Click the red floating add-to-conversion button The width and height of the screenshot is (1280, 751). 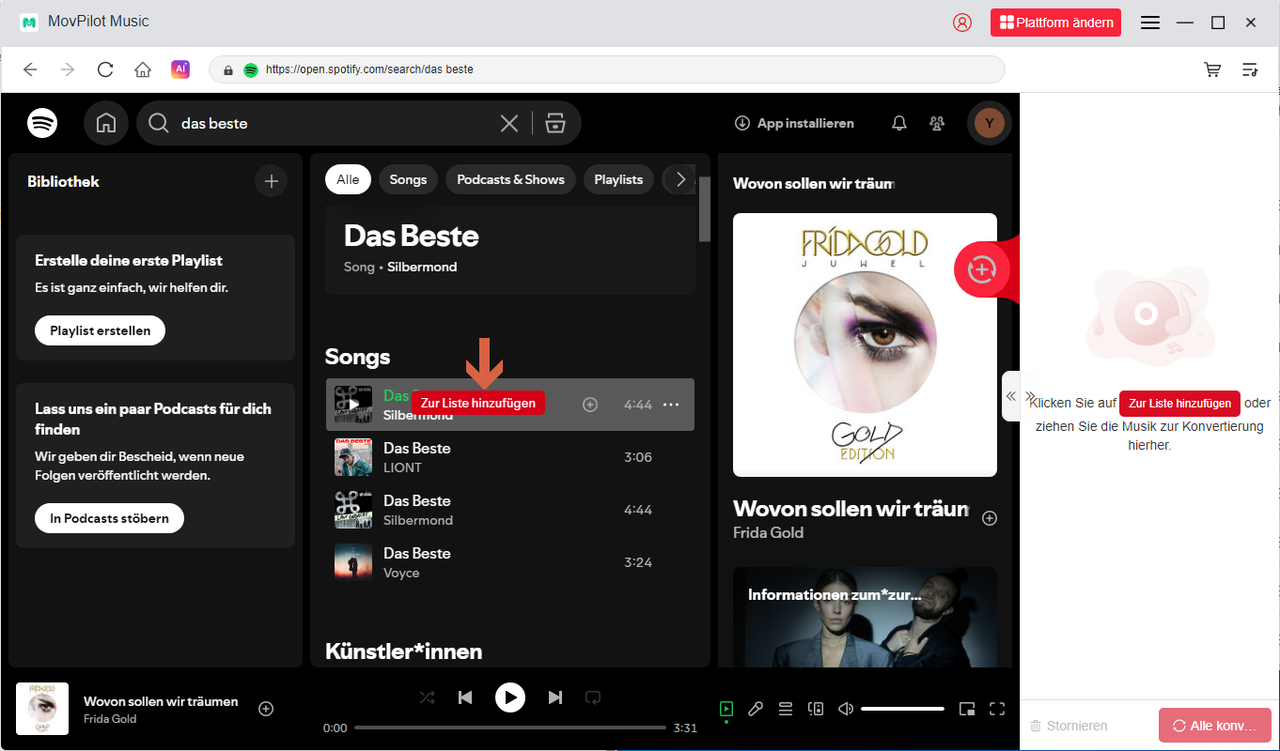coord(982,269)
